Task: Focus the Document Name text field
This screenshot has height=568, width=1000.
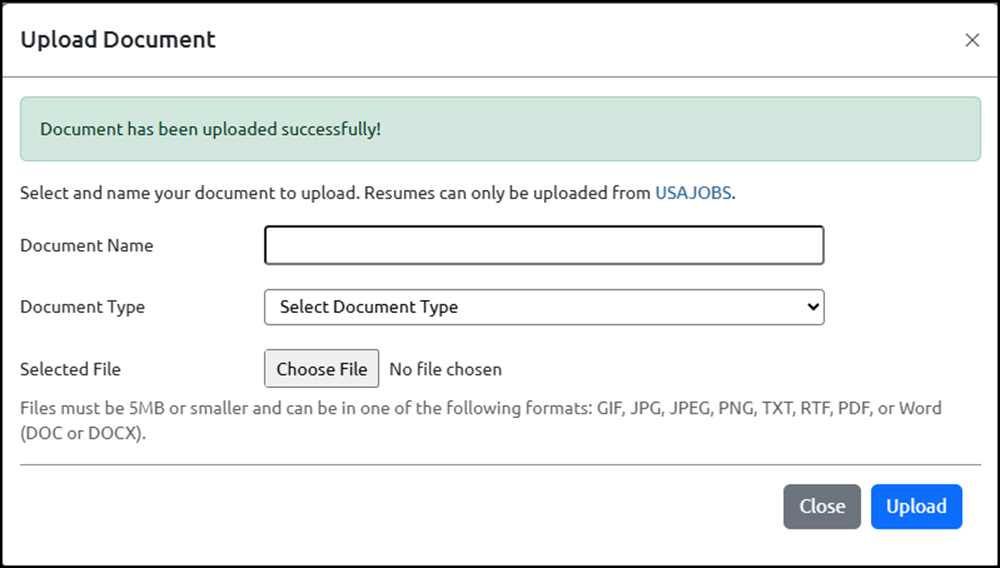Action: point(544,245)
